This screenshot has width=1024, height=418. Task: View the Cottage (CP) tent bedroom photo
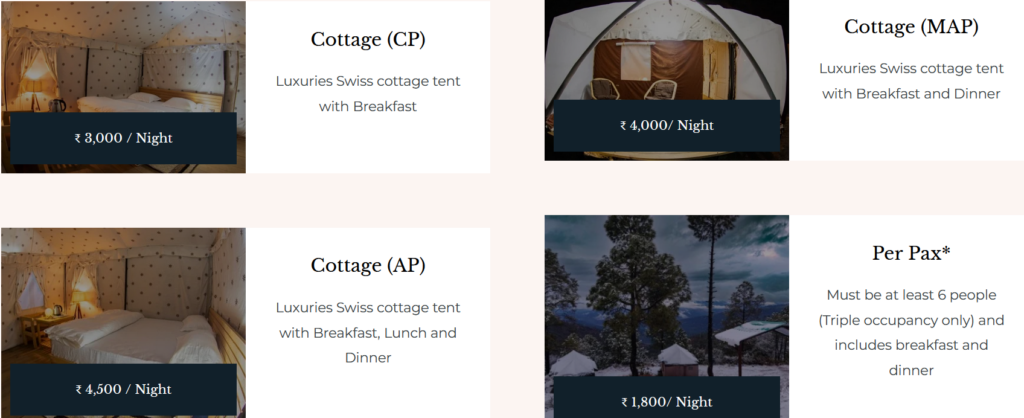[x=123, y=60]
